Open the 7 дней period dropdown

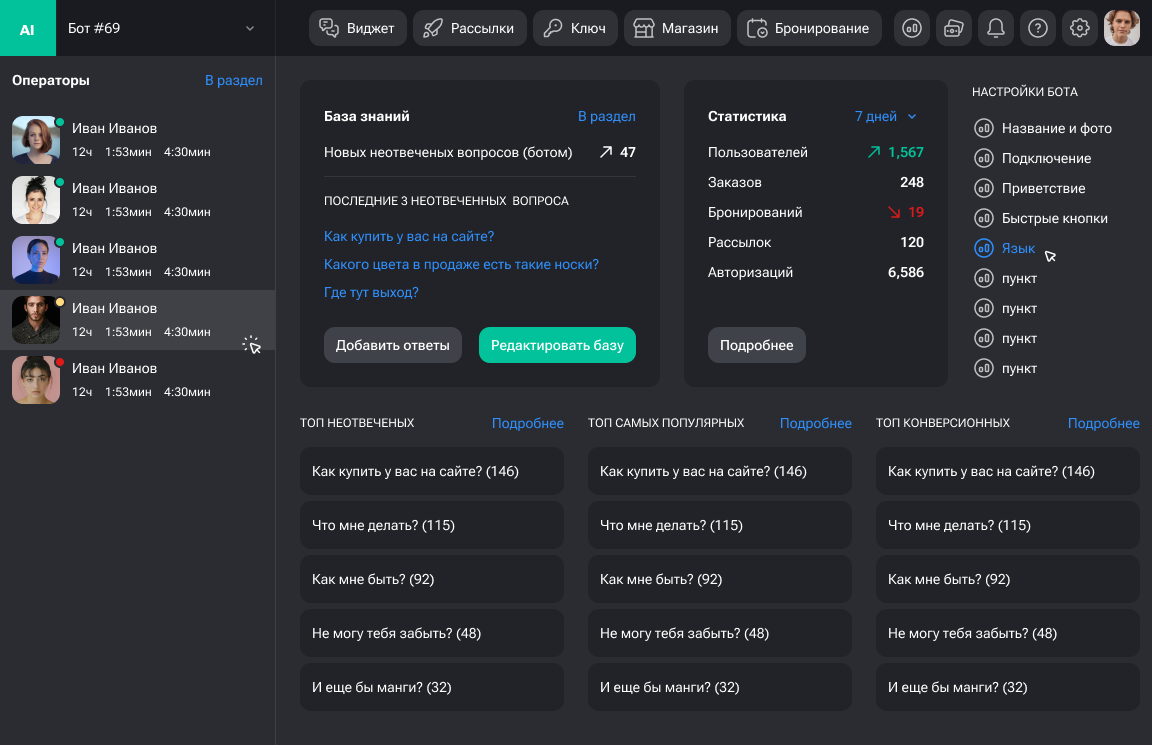[885, 116]
